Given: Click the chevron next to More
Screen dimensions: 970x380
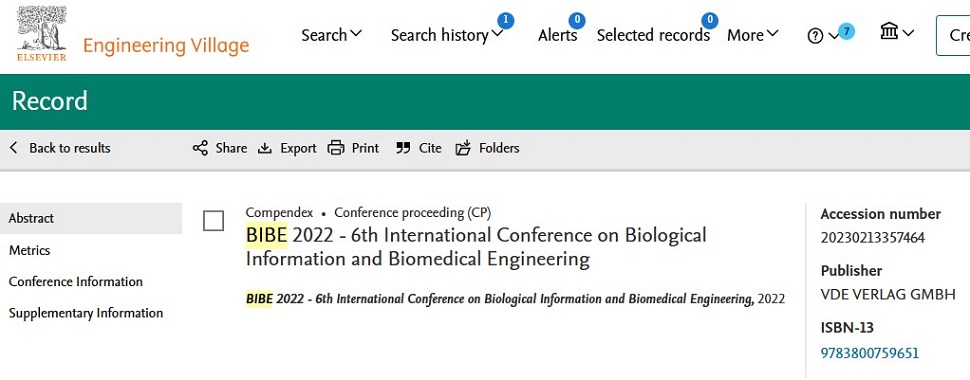Looking at the screenshot, I should pyautogui.click(x=773, y=33).
